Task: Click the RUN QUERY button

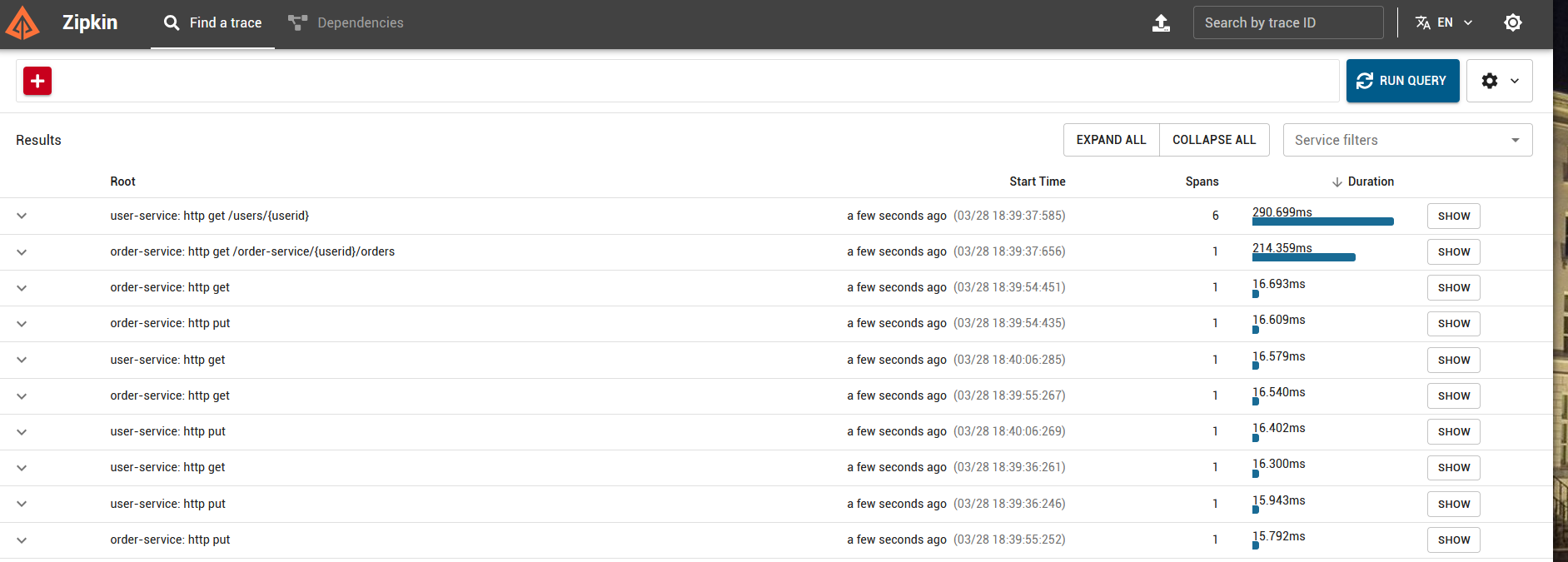Action: tap(1403, 81)
